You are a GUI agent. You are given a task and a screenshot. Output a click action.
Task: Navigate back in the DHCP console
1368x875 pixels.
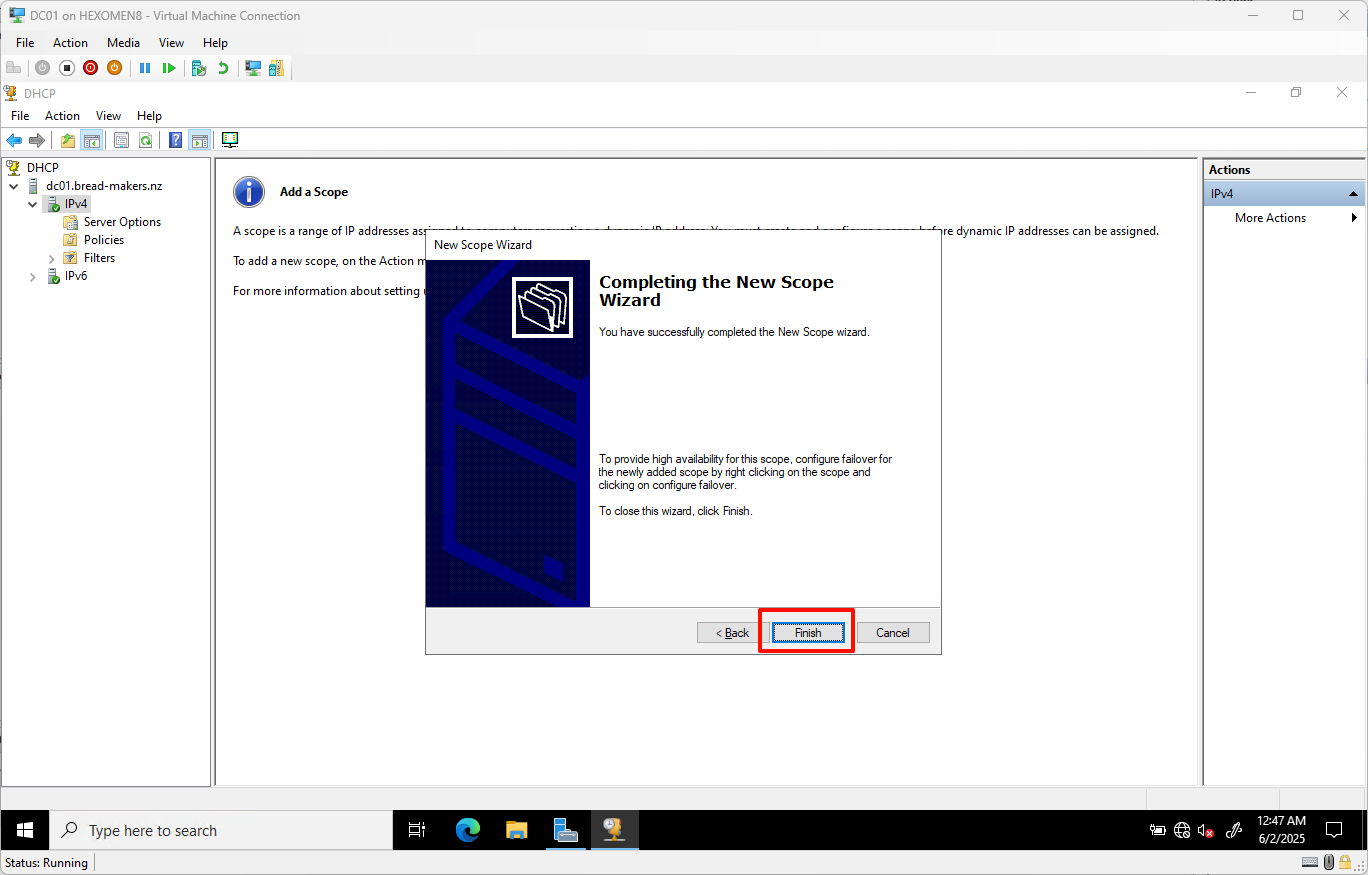click(15, 140)
